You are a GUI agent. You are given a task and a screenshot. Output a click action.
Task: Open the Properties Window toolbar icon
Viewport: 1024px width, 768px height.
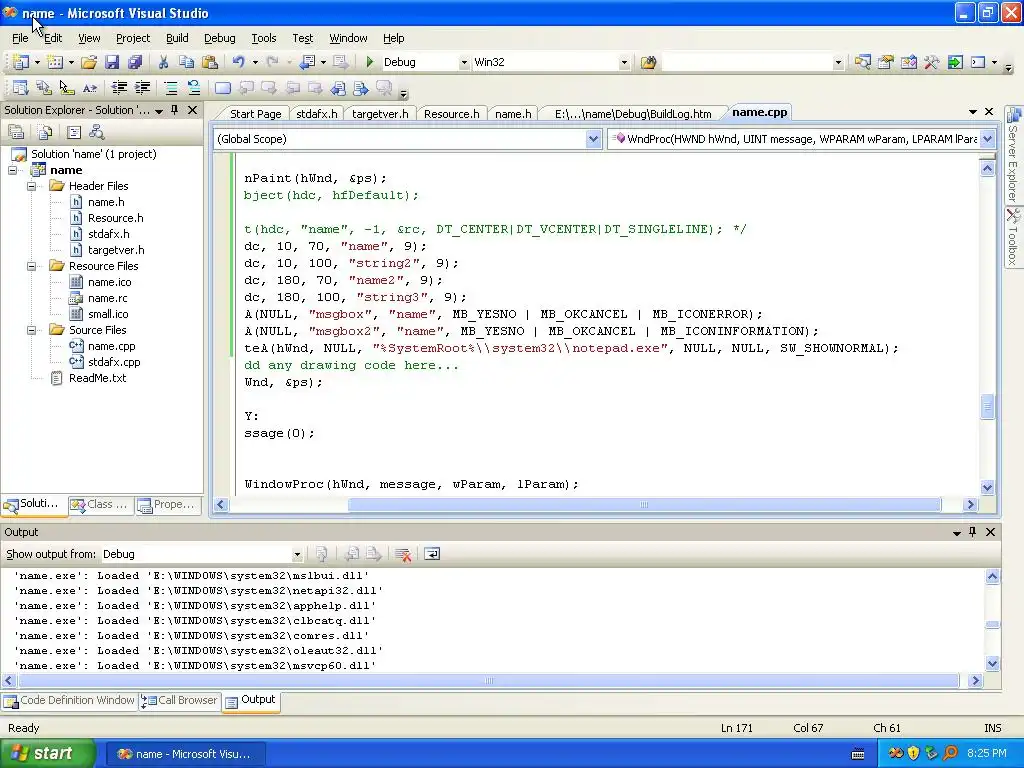click(886, 62)
